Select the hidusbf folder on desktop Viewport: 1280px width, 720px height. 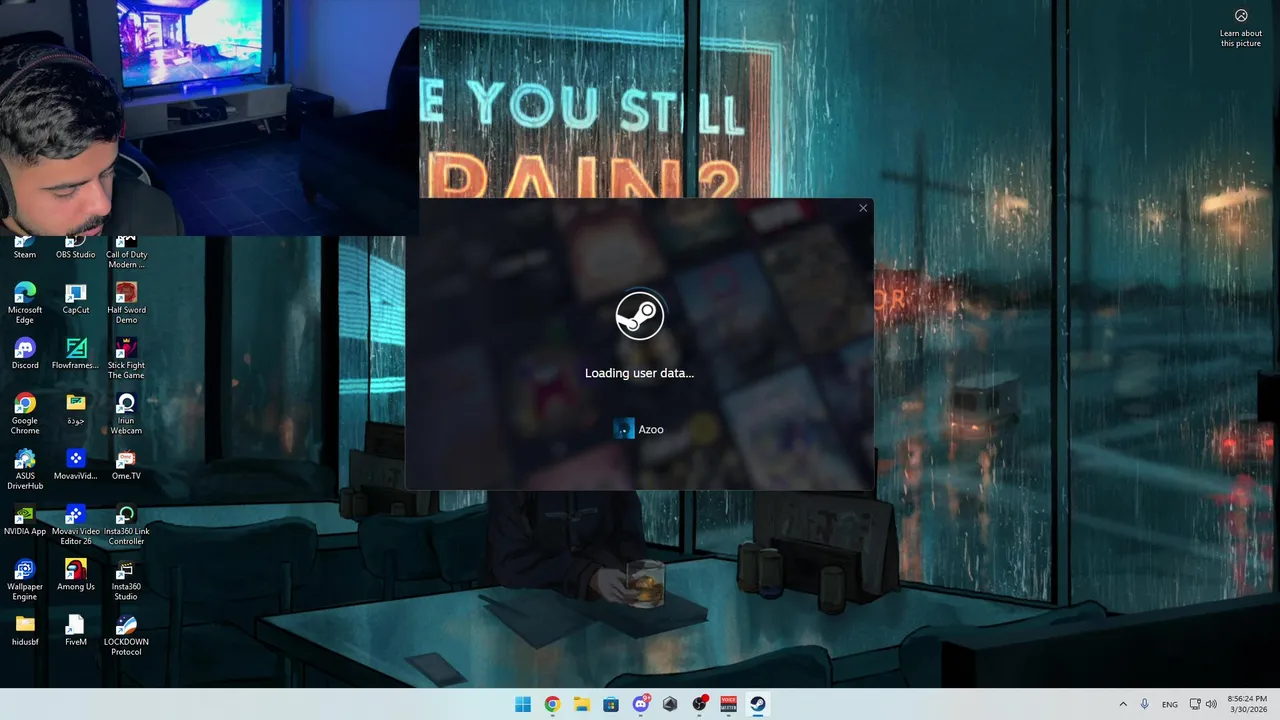coord(25,631)
